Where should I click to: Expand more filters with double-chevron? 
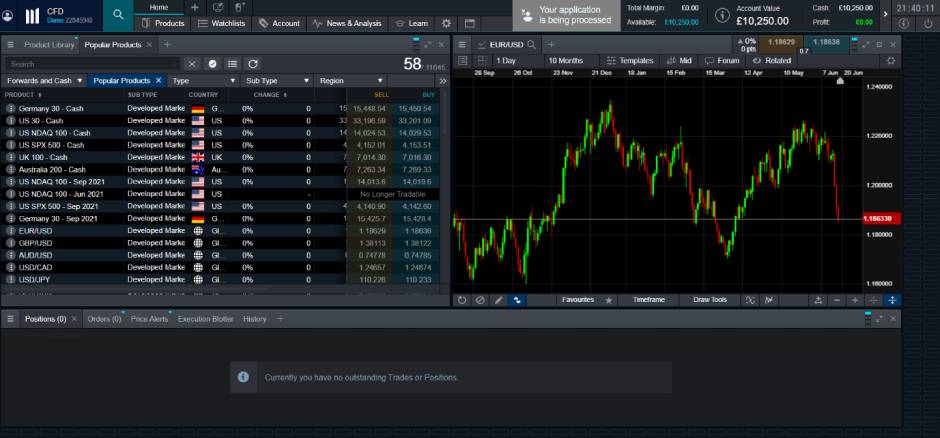(x=442, y=81)
